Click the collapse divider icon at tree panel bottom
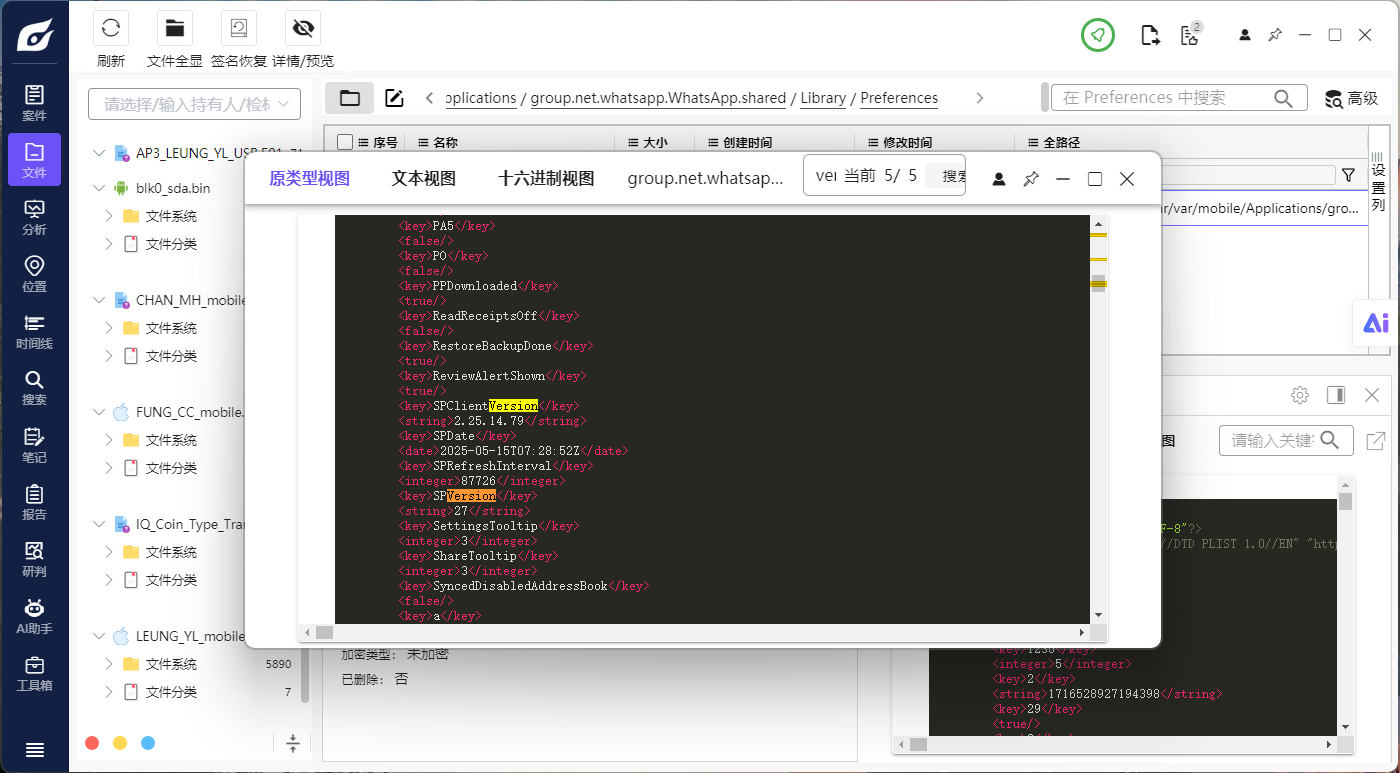 (x=292, y=743)
